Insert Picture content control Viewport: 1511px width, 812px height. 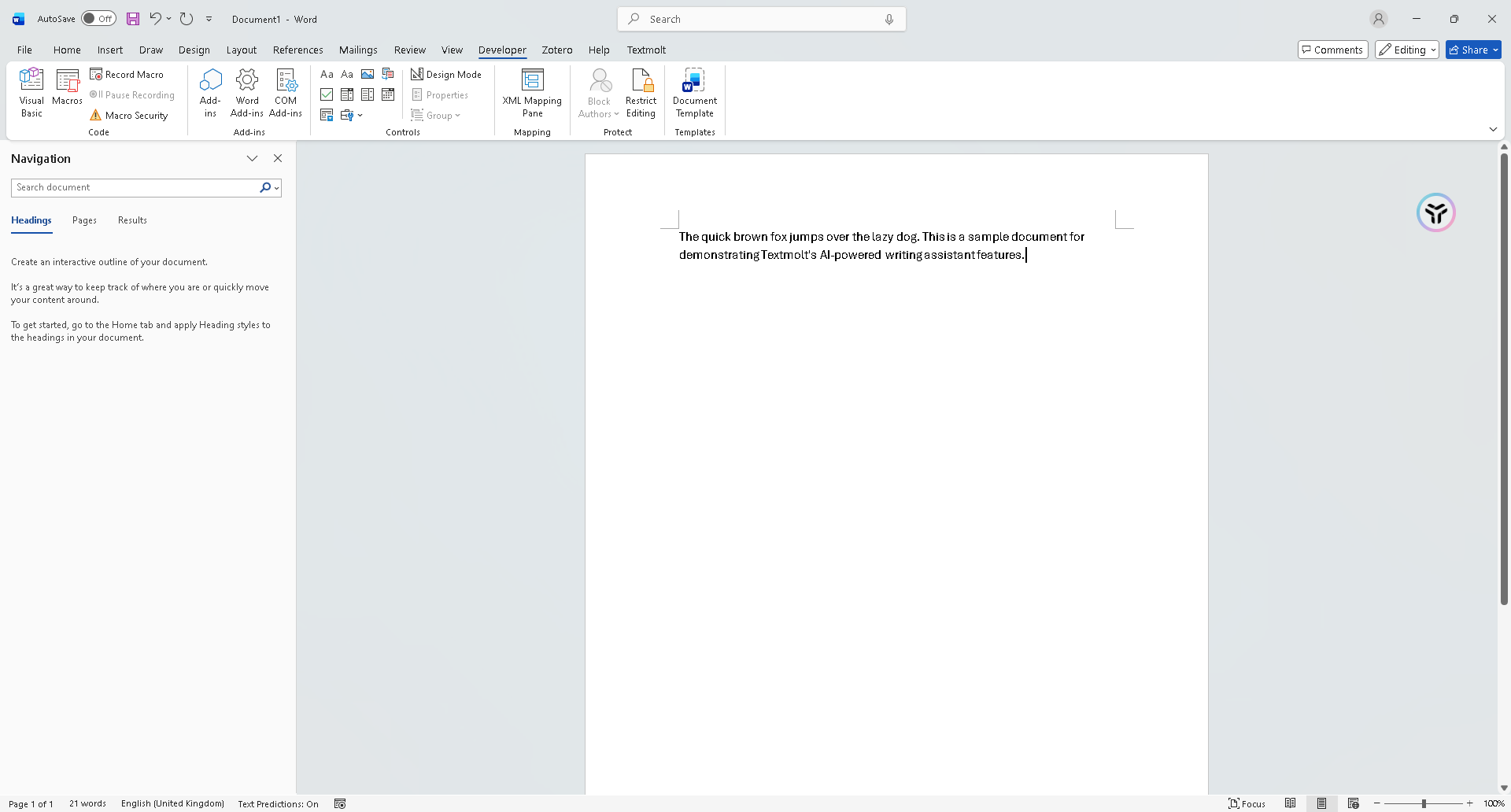[368, 74]
